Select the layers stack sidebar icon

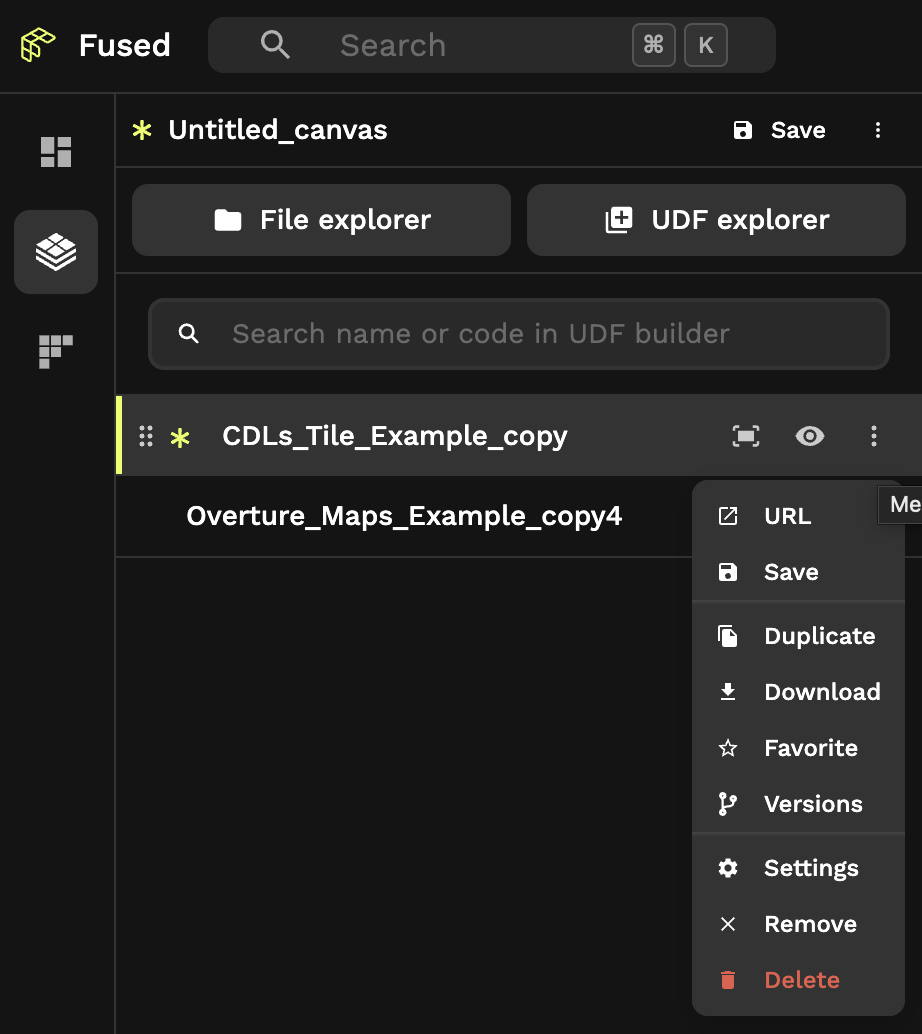tap(56, 252)
